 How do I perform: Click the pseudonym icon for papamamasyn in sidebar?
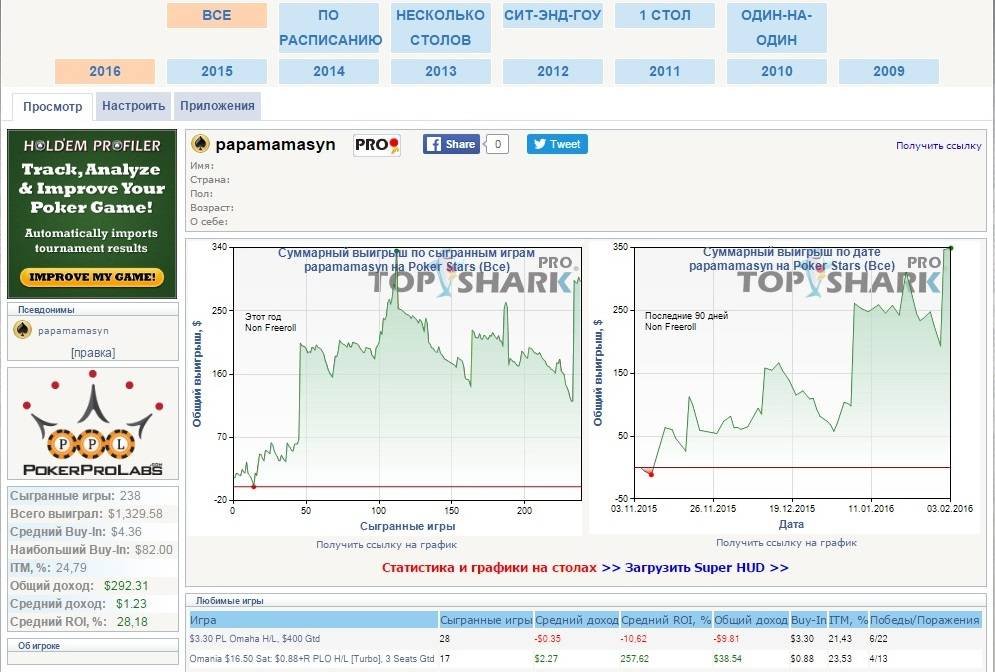22,330
